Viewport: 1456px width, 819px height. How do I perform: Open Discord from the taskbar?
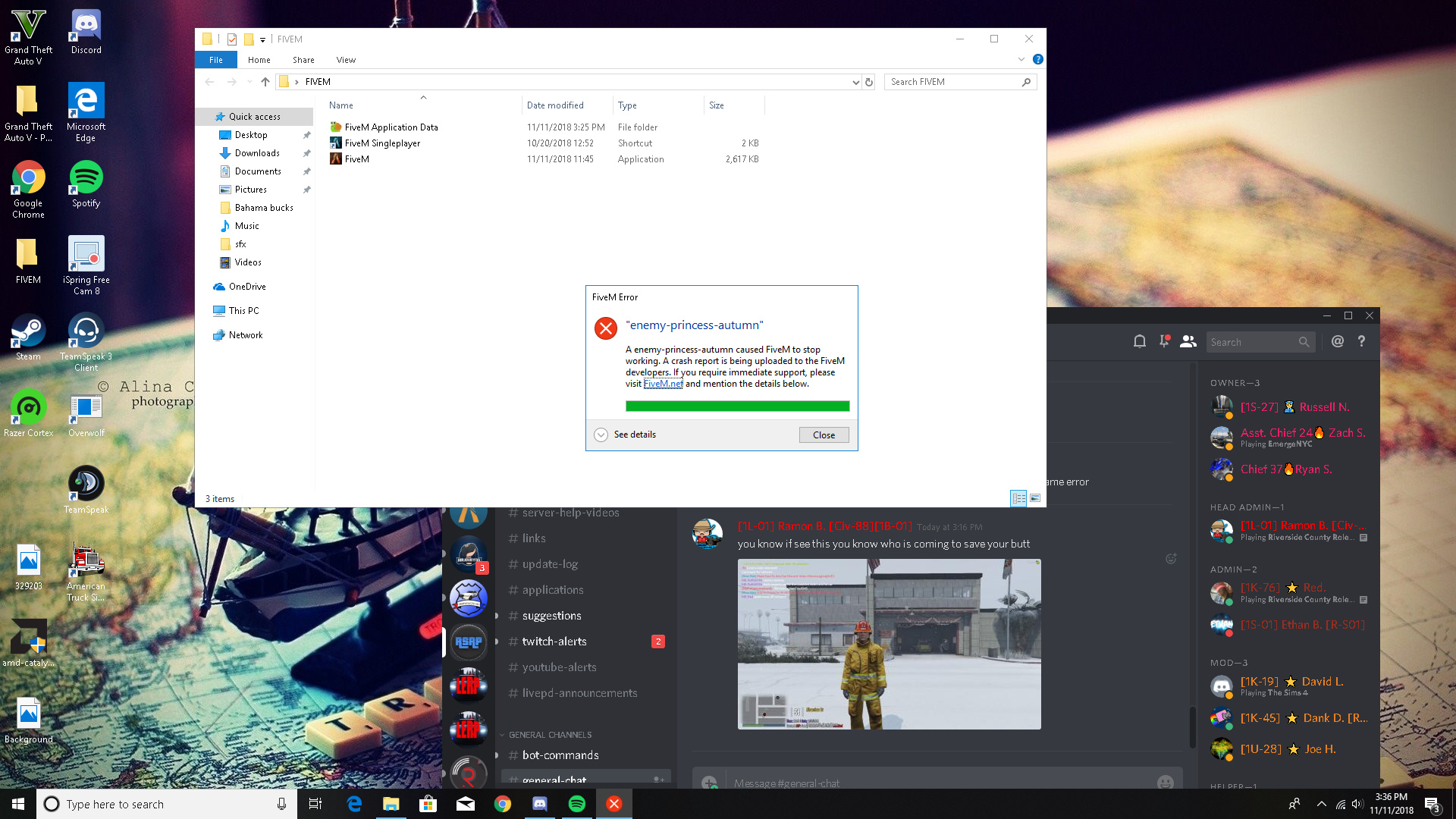click(x=540, y=804)
